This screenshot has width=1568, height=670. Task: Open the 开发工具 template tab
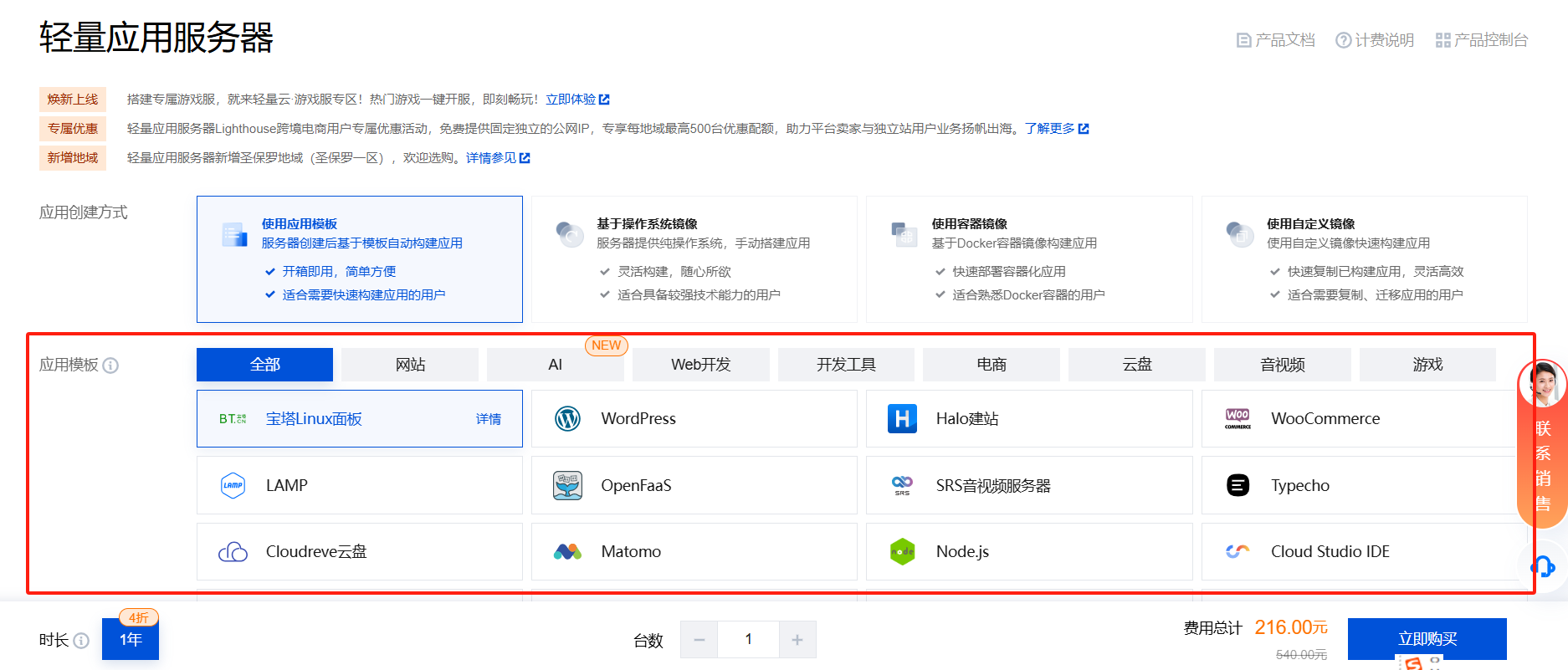(846, 365)
